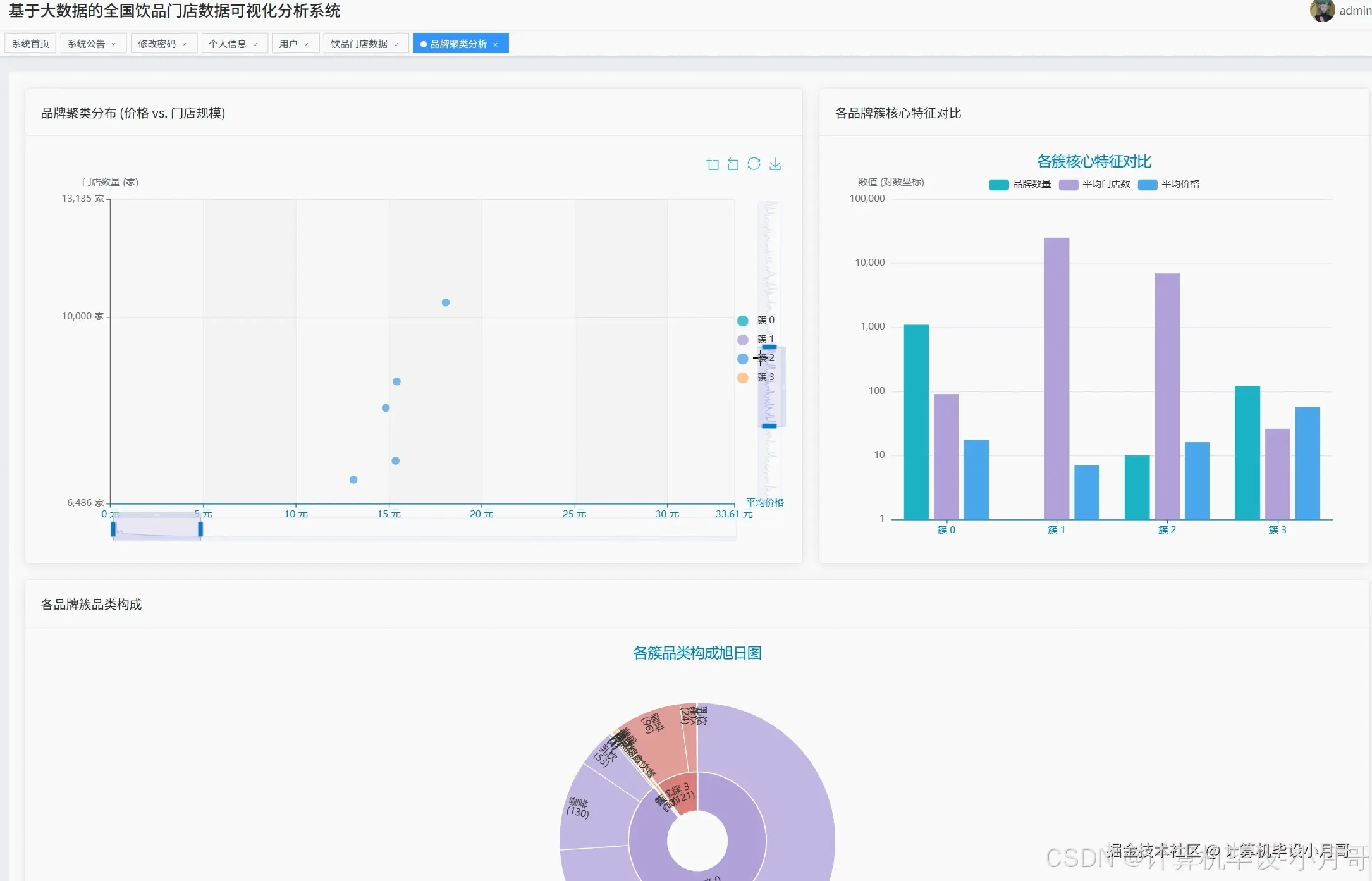1372x881 pixels.
Task: Switch to the 个人信息 tab
Action: [227, 44]
